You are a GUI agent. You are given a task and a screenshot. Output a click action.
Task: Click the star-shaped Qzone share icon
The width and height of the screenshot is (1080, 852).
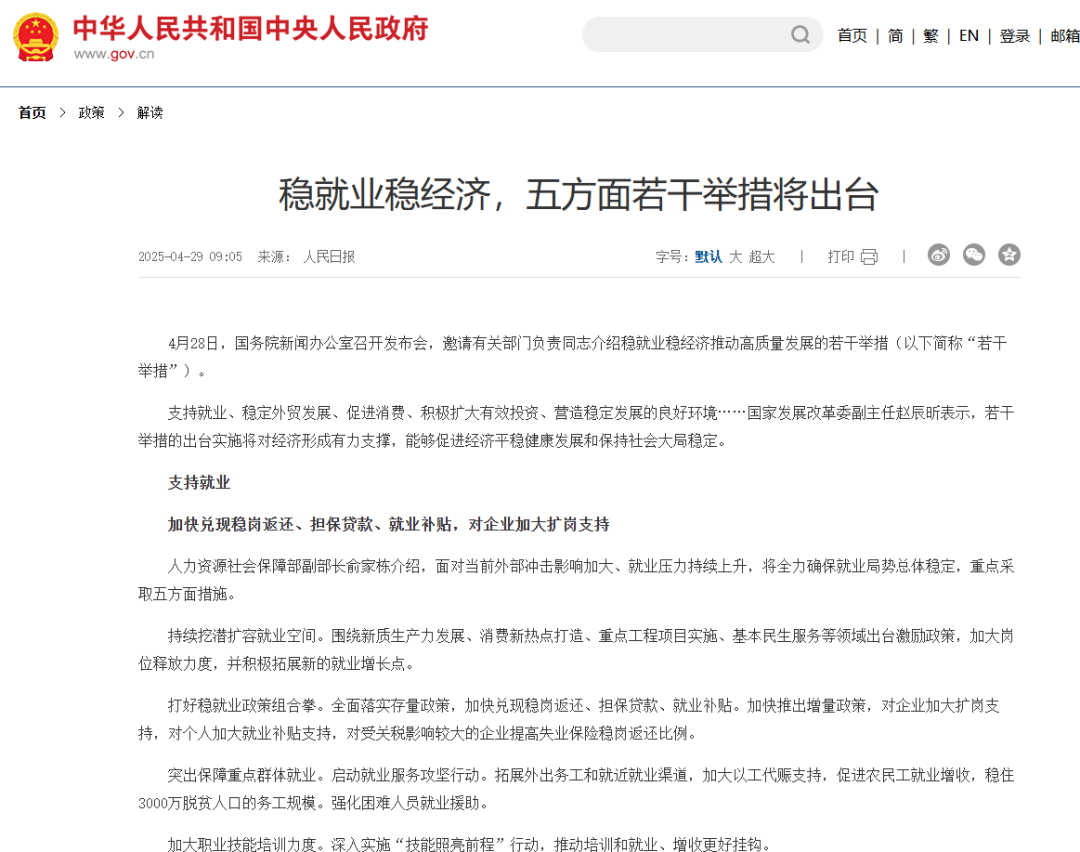click(x=1009, y=255)
